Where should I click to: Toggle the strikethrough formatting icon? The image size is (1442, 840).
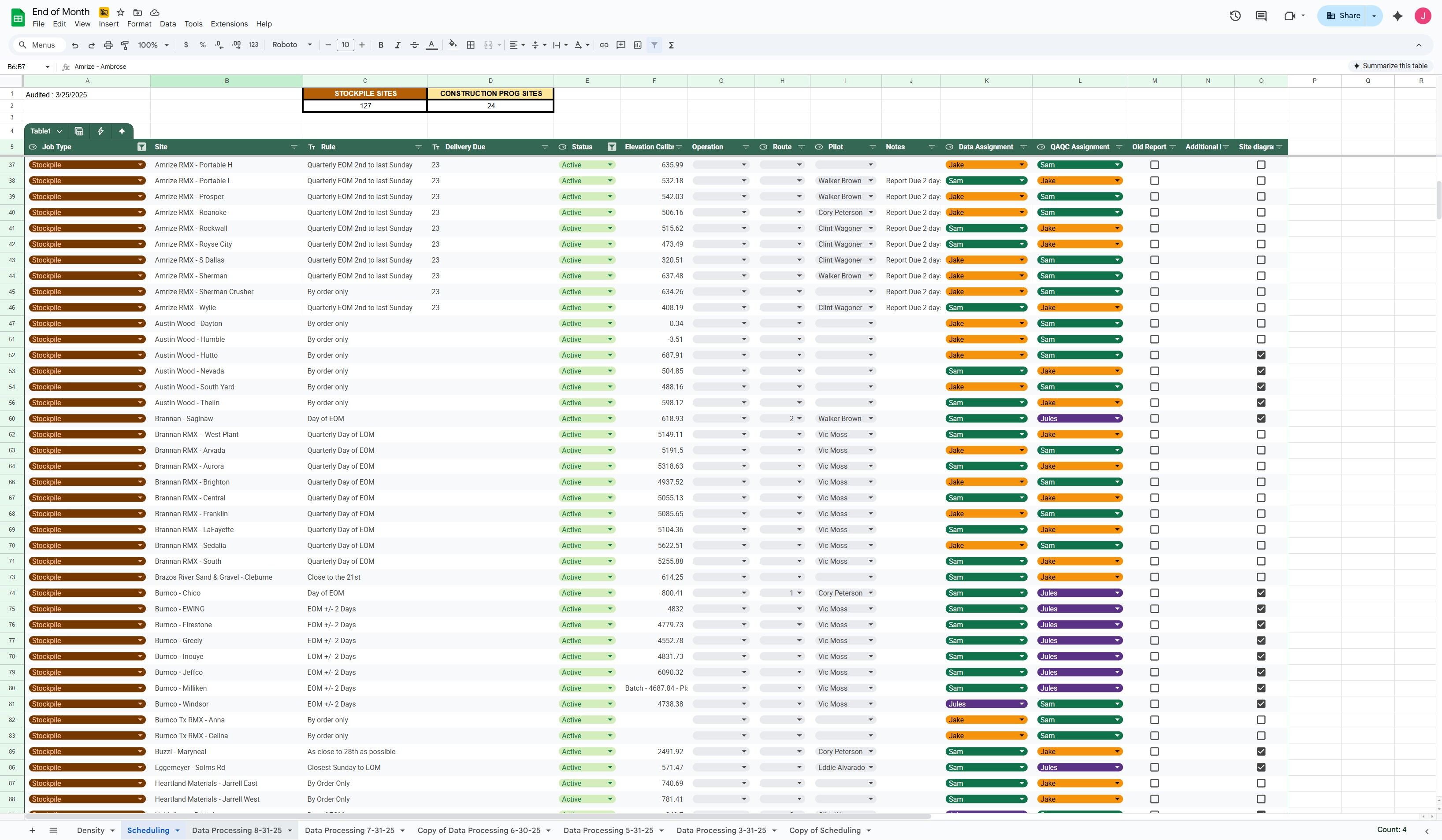(x=414, y=45)
